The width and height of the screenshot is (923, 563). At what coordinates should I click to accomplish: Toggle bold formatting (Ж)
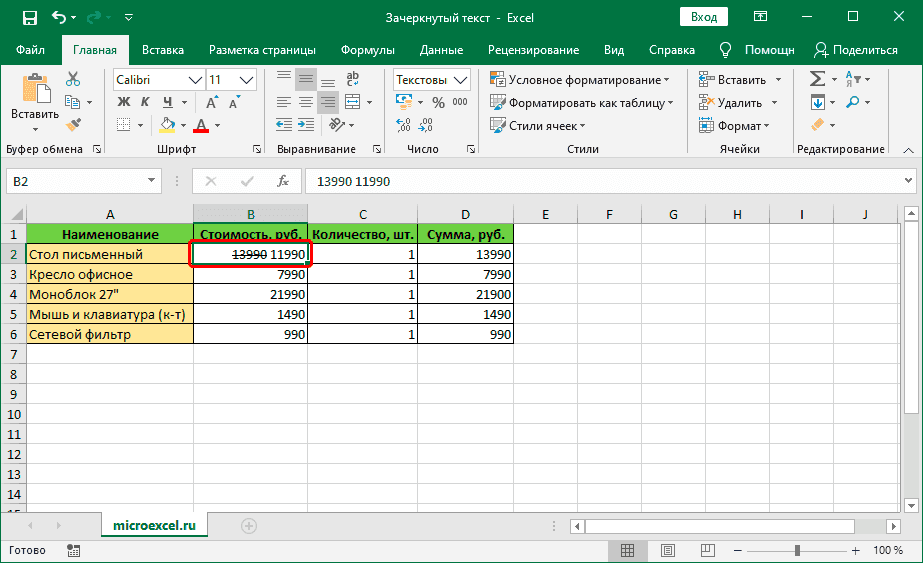pos(124,101)
